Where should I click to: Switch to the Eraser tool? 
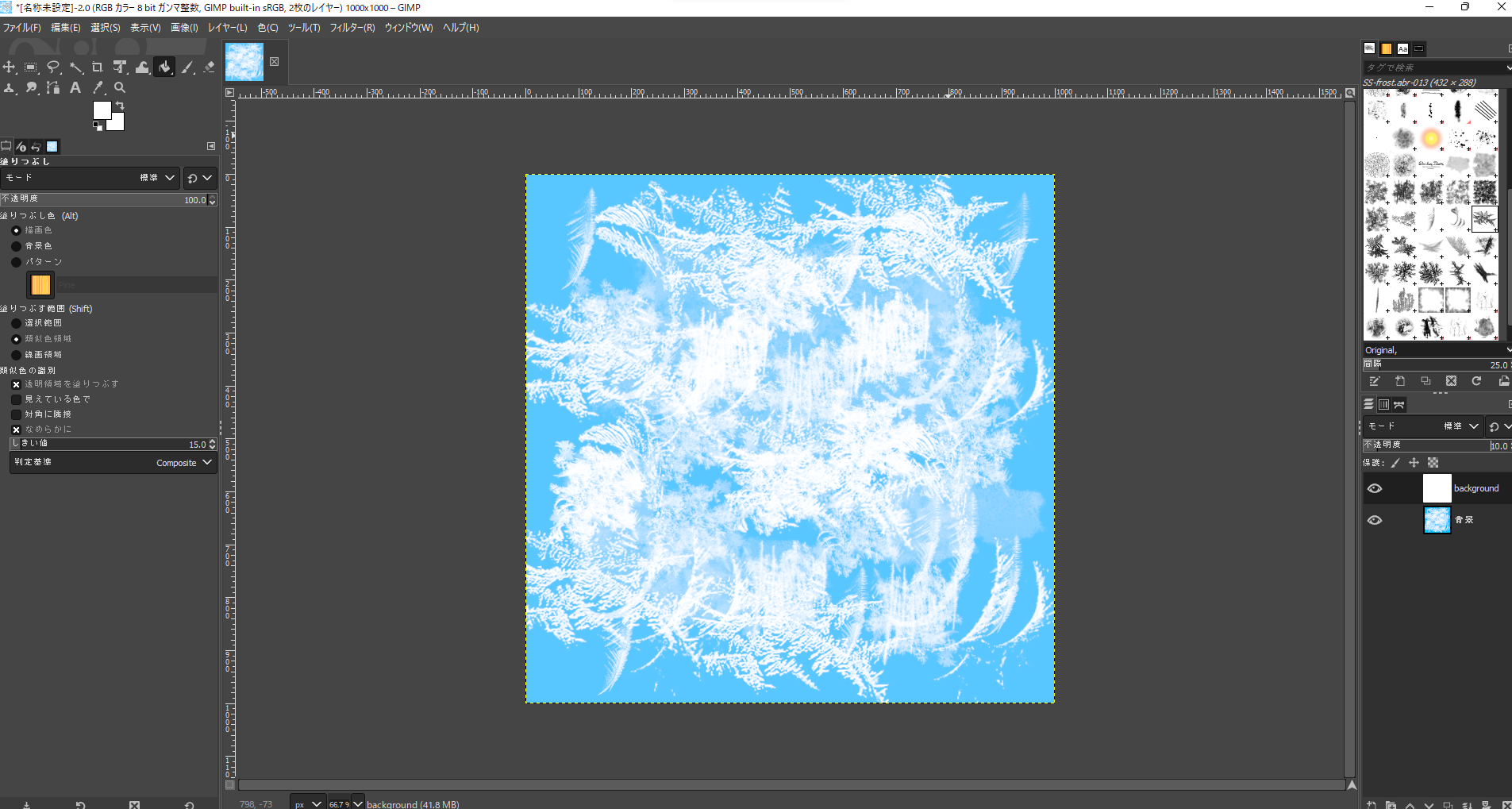coord(209,67)
